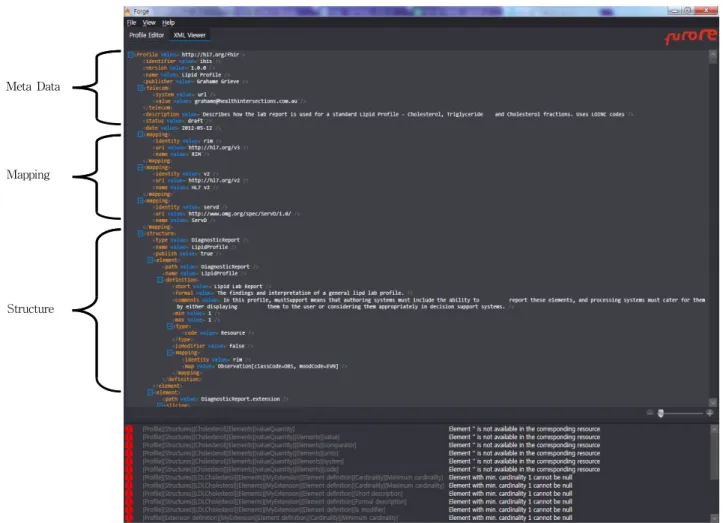The image size is (726, 523).
Task: Click the ServD spec uri line
Action: (x=226, y=214)
